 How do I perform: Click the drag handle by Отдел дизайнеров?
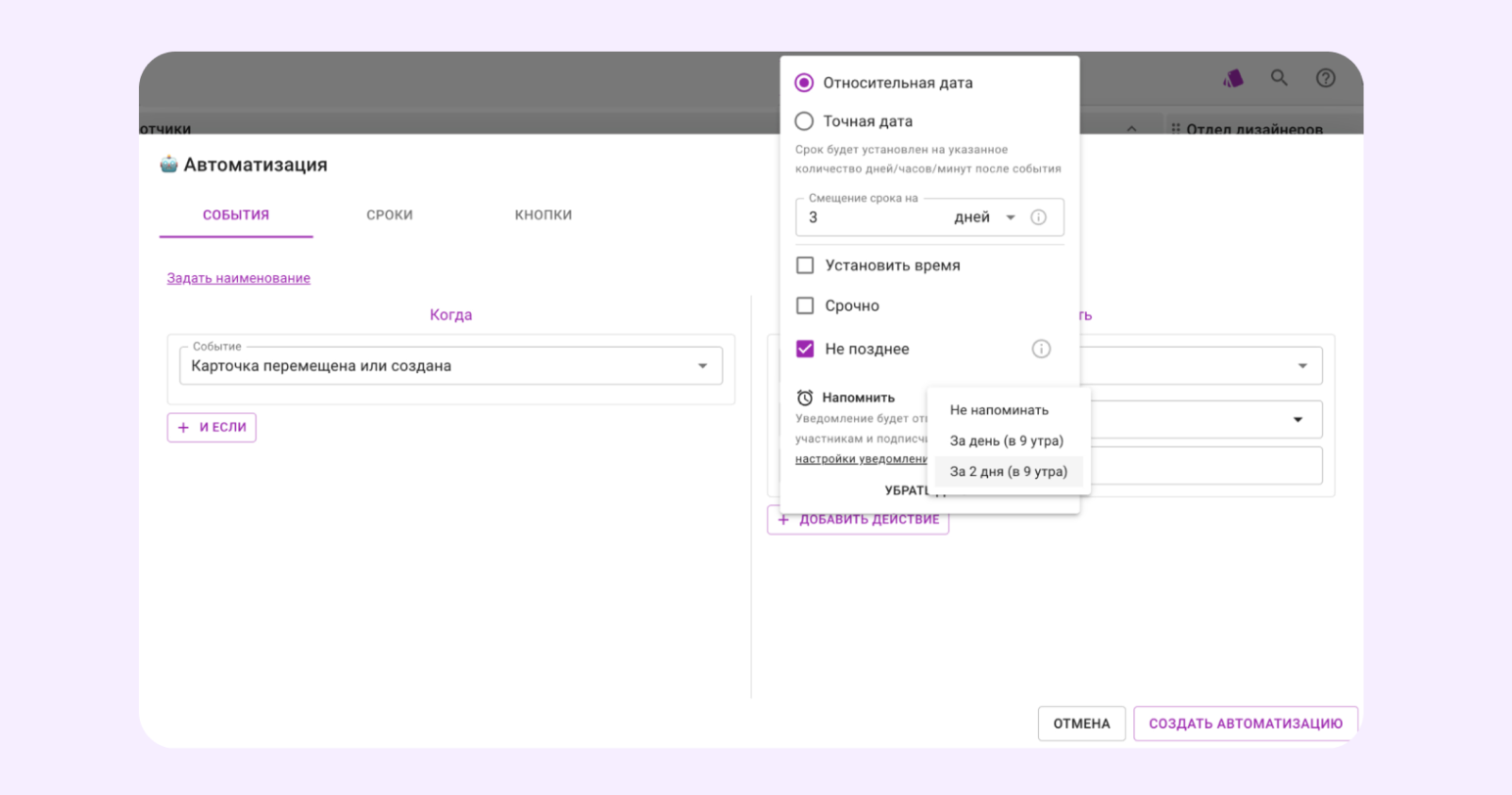(x=1175, y=128)
